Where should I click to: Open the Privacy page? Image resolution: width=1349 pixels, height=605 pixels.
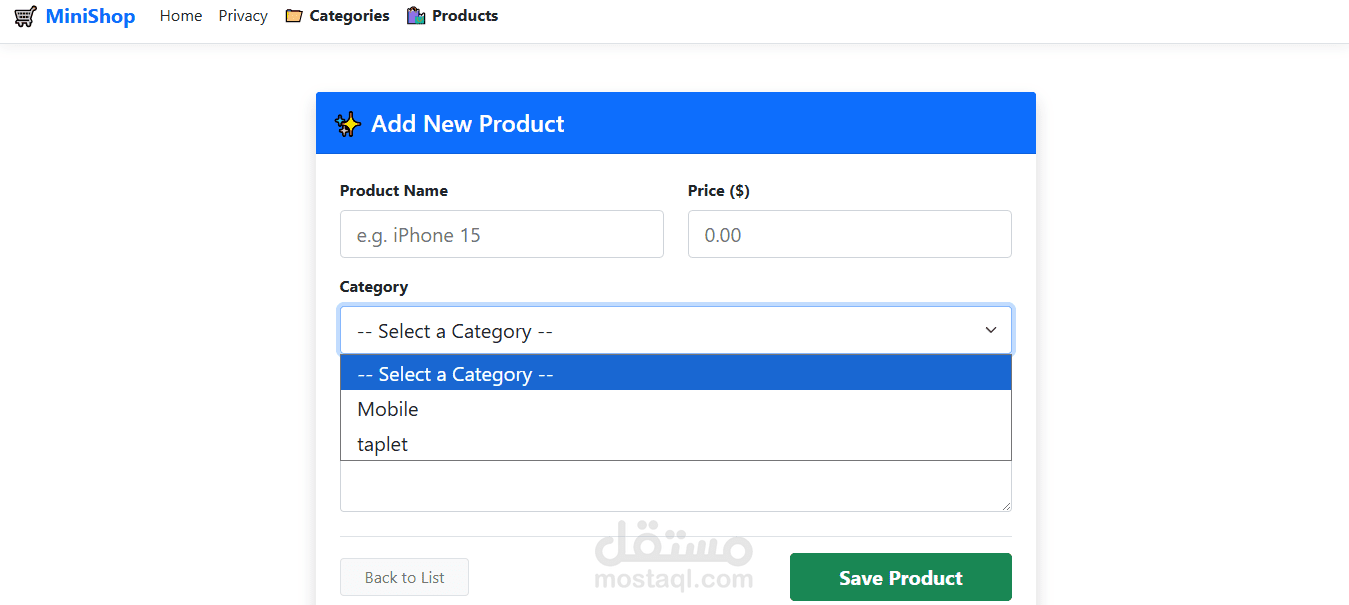coord(243,16)
